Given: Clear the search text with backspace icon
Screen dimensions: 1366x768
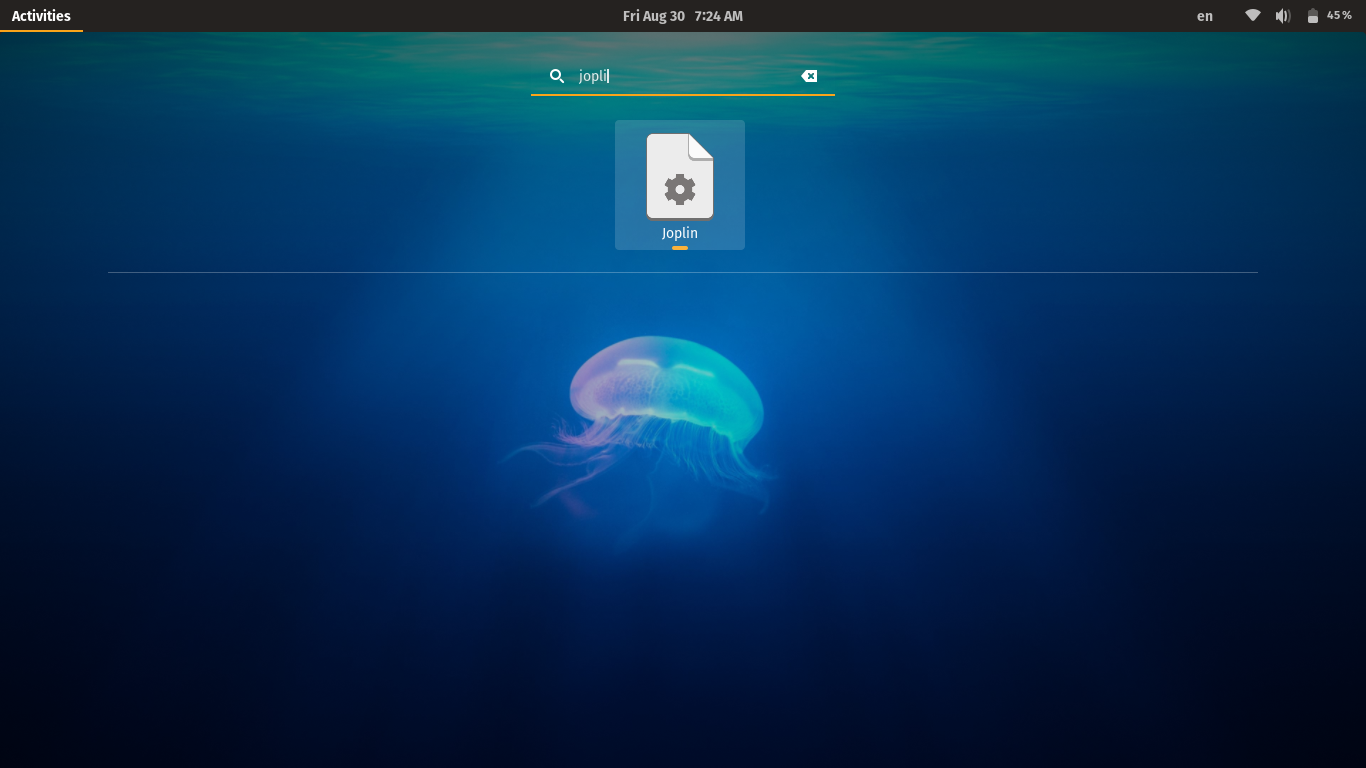Looking at the screenshot, I should 809,76.
